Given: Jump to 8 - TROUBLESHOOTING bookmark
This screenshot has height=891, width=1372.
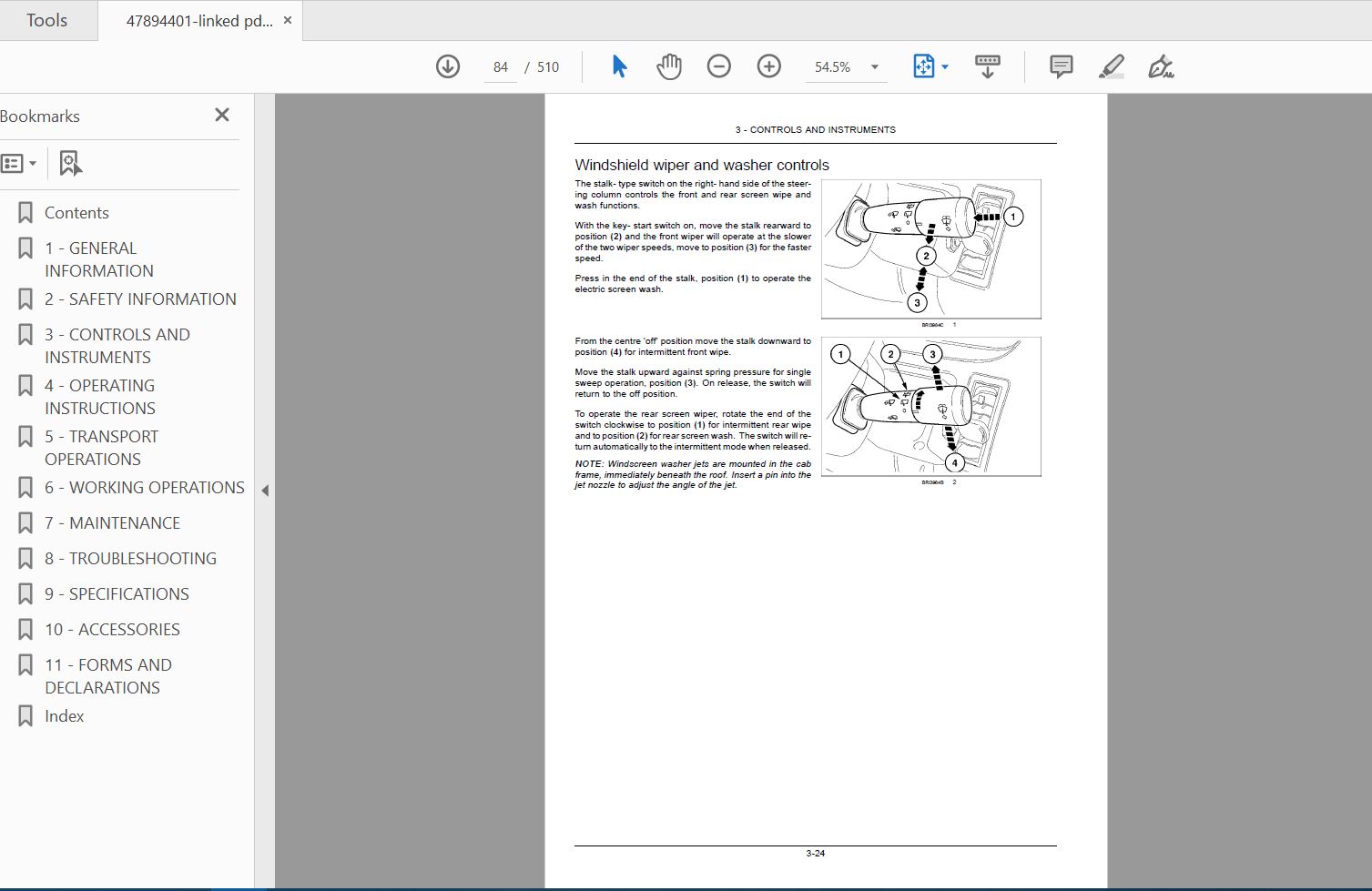Looking at the screenshot, I should click(x=130, y=559).
